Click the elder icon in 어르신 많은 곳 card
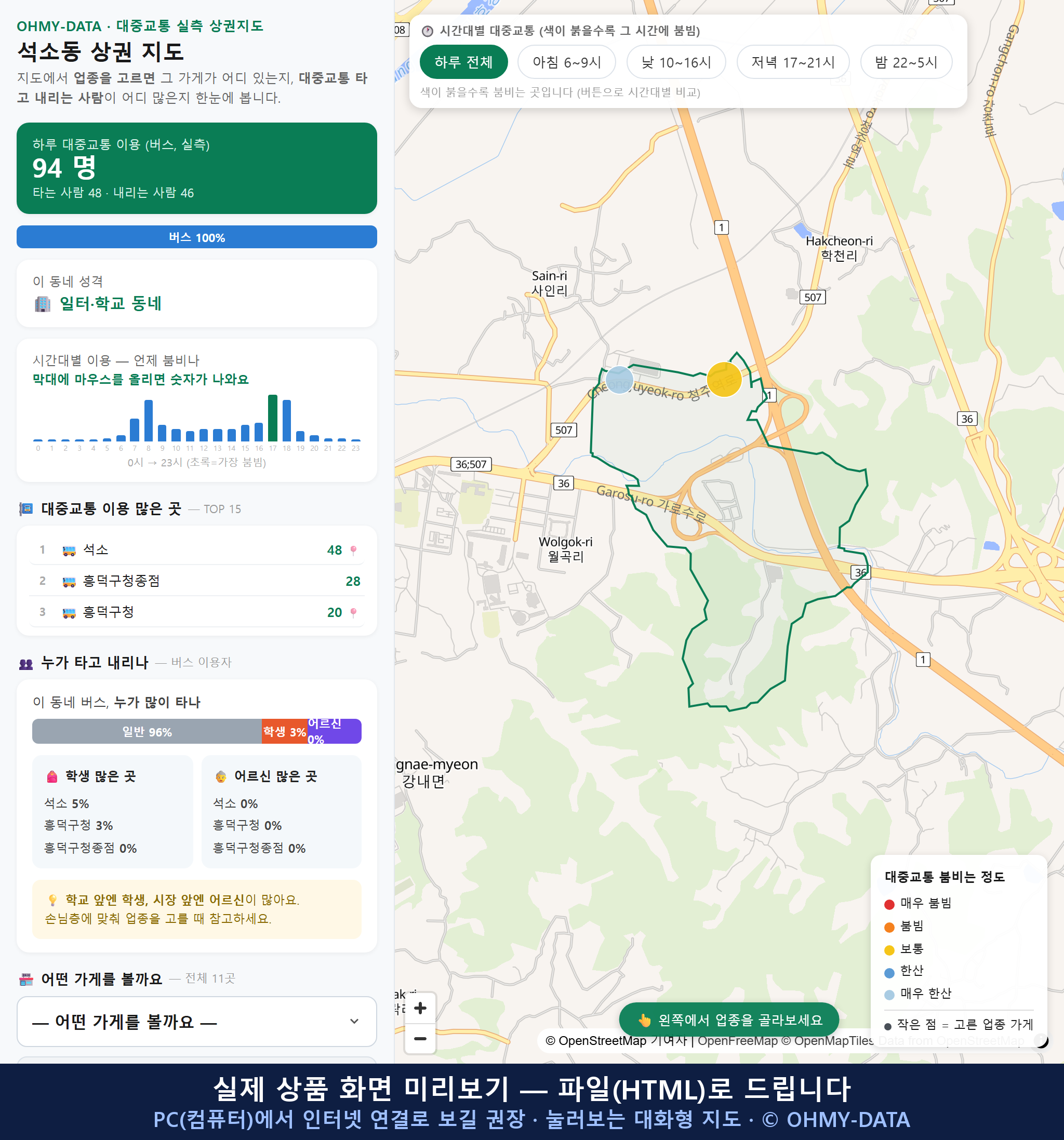The height and width of the screenshot is (1140, 1064). click(x=221, y=776)
